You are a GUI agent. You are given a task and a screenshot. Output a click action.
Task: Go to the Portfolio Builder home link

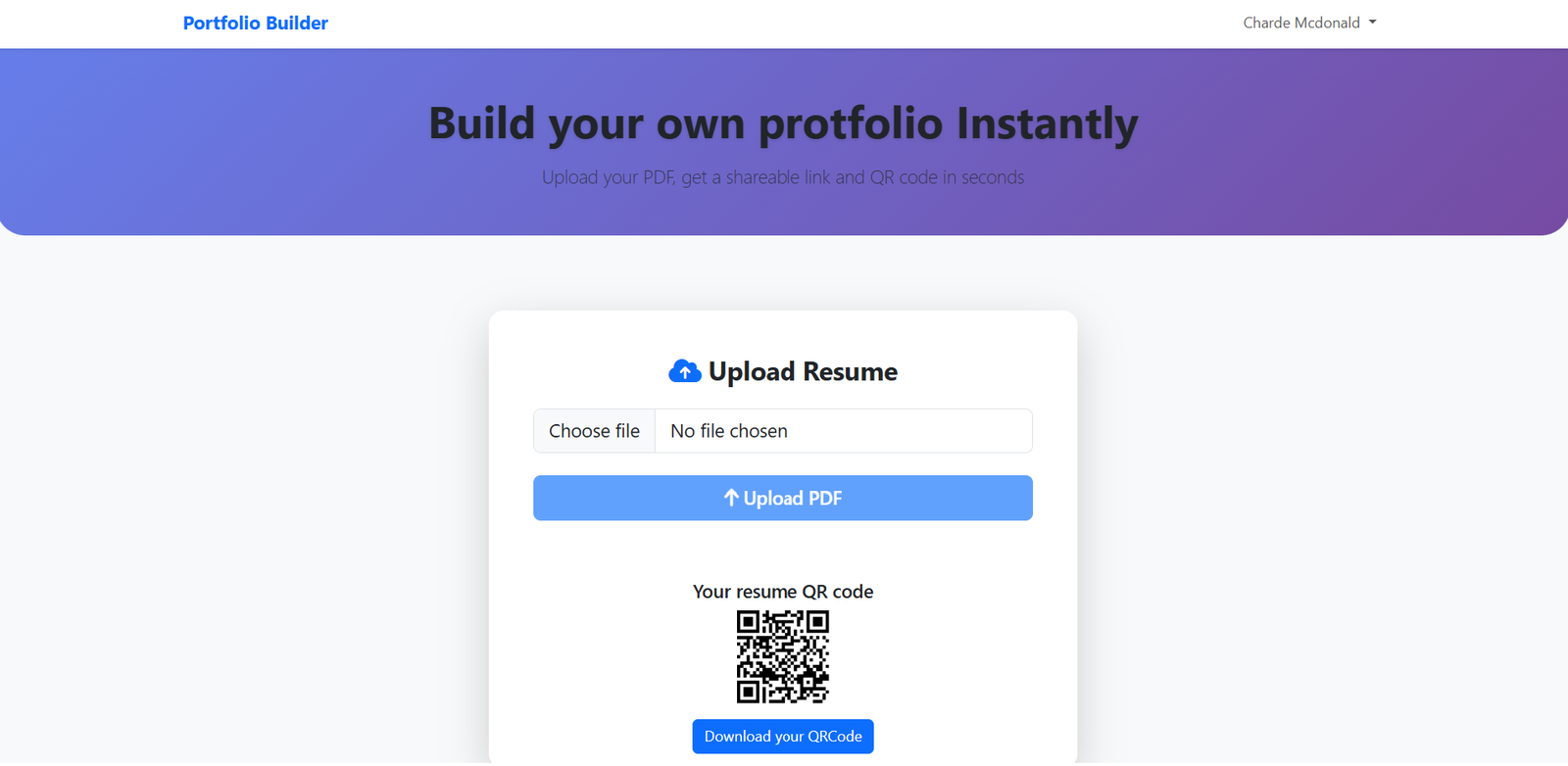click(x=256, y=23)
